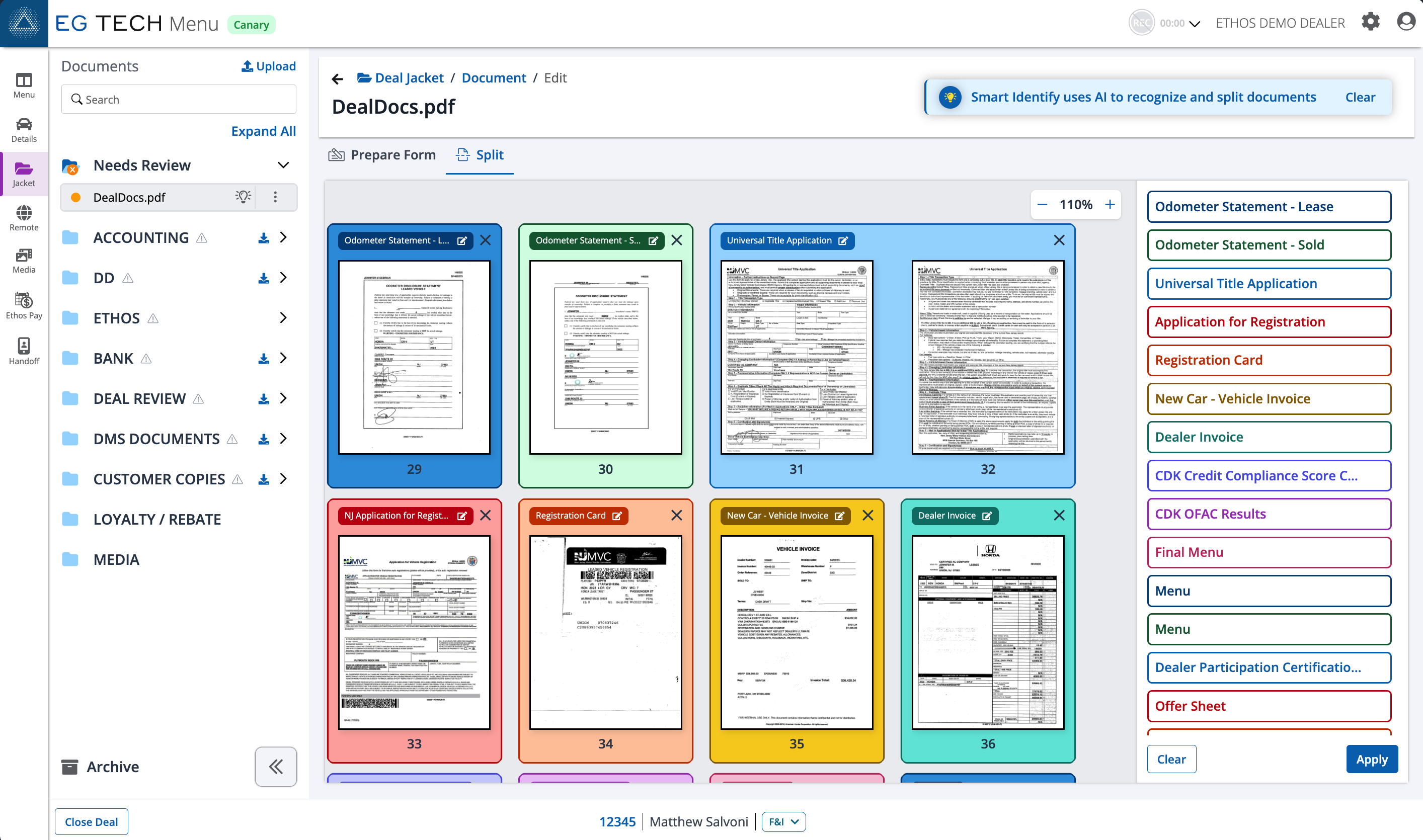1423x840 pixels.
Task: Open the Ethos Pay sidebar icon
Action: tap(24, 306)
